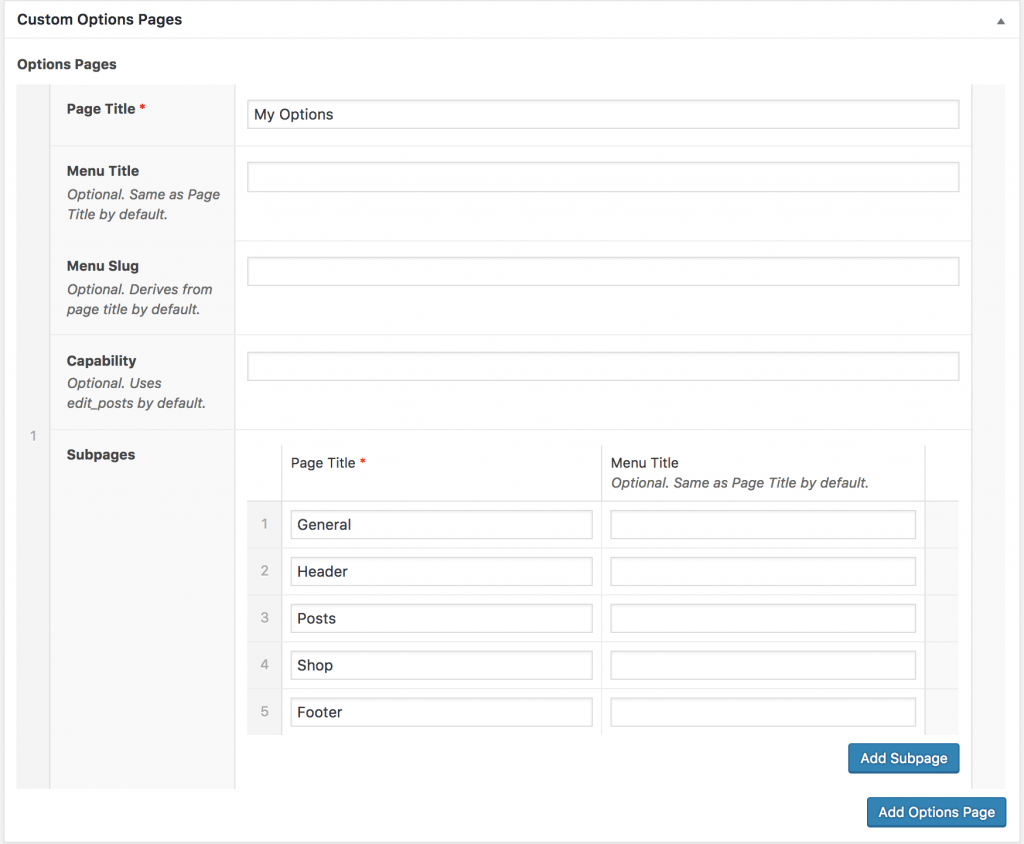Click the Menu Title column header in Subpages table
This screenshot has width=1024, height=844.
pyautogui.click(x=645, y=463)
